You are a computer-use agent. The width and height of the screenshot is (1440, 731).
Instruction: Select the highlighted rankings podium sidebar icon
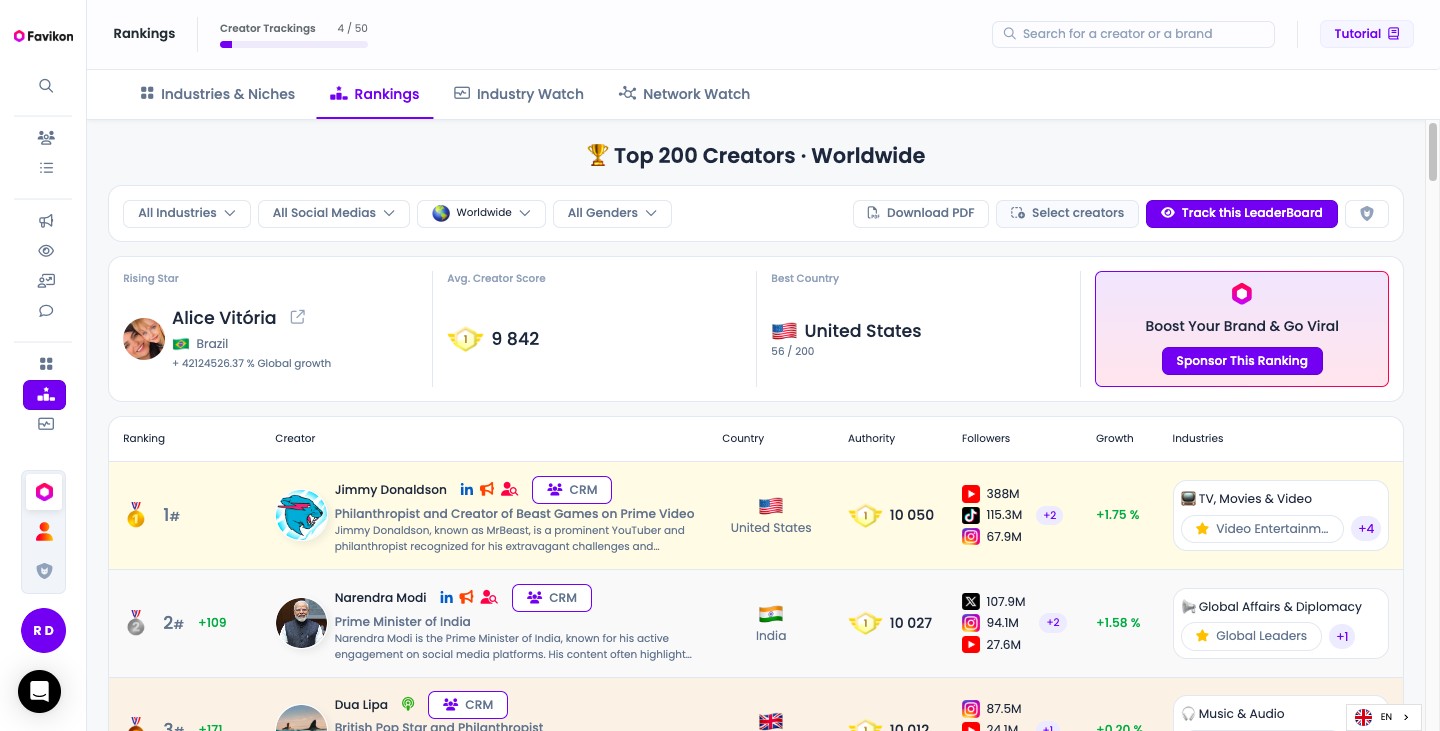45,395
